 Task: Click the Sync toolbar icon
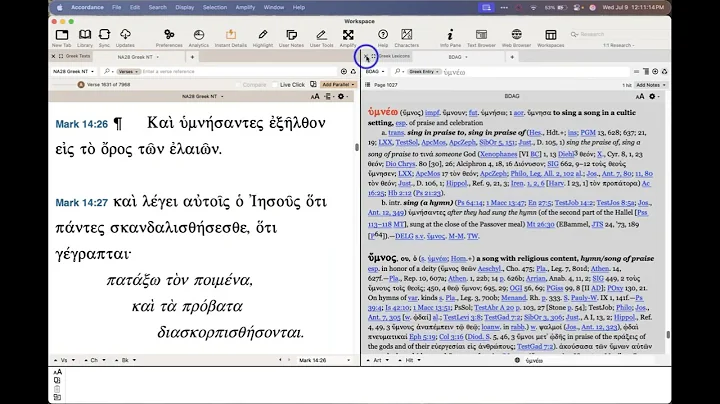coord(104,38)
